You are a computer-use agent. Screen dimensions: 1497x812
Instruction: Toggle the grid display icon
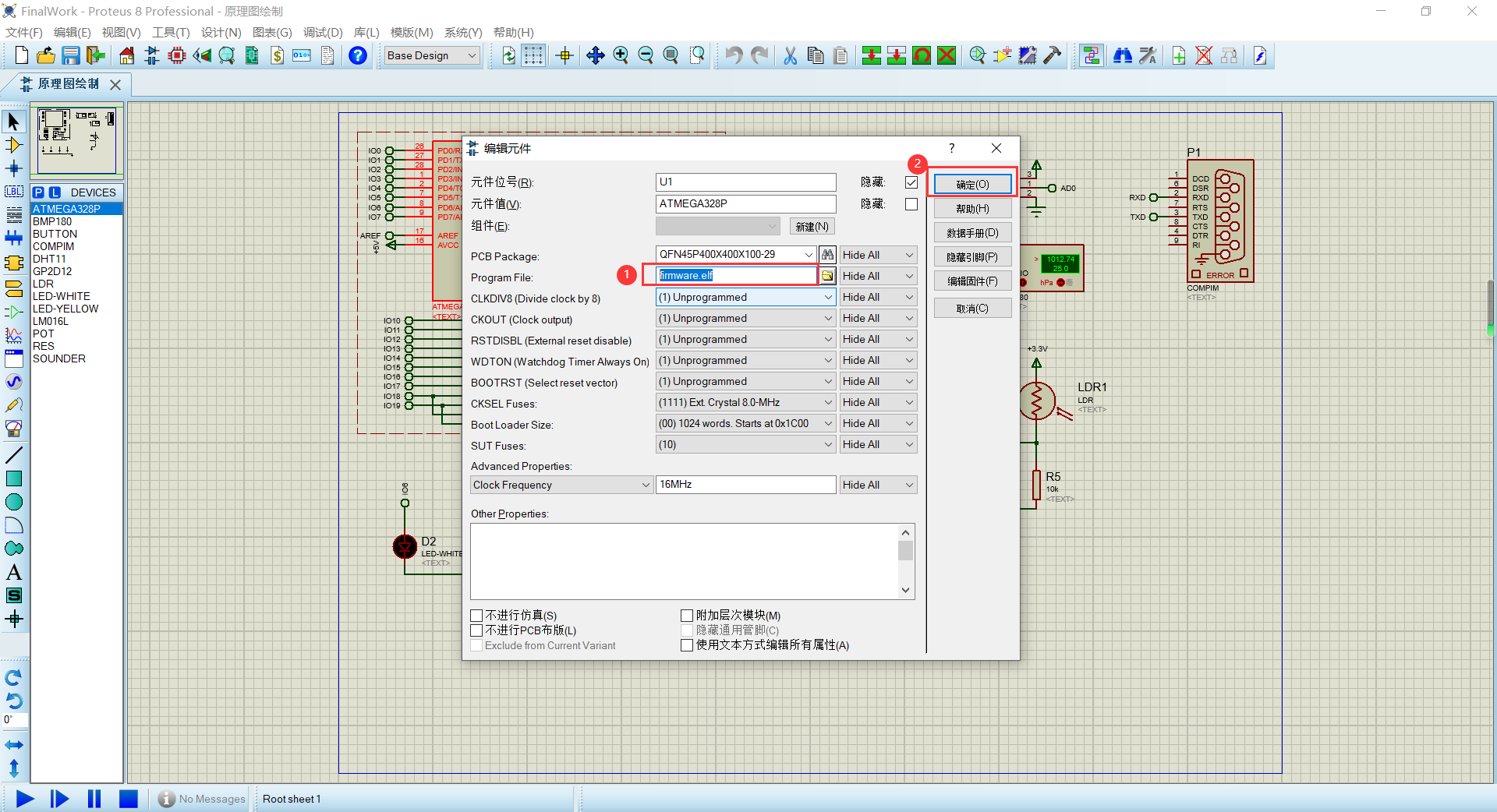(533, 55)
